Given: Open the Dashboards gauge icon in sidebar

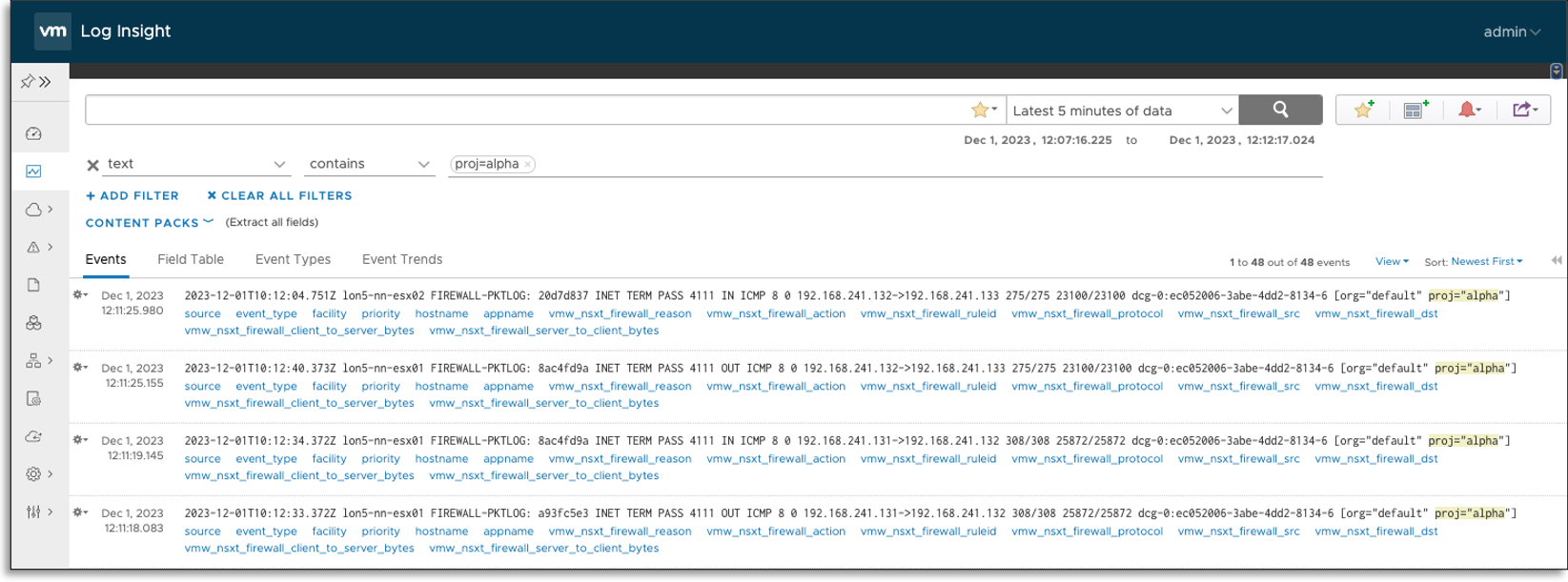Looking at the screenshot, I should click(x=33, y=133).
